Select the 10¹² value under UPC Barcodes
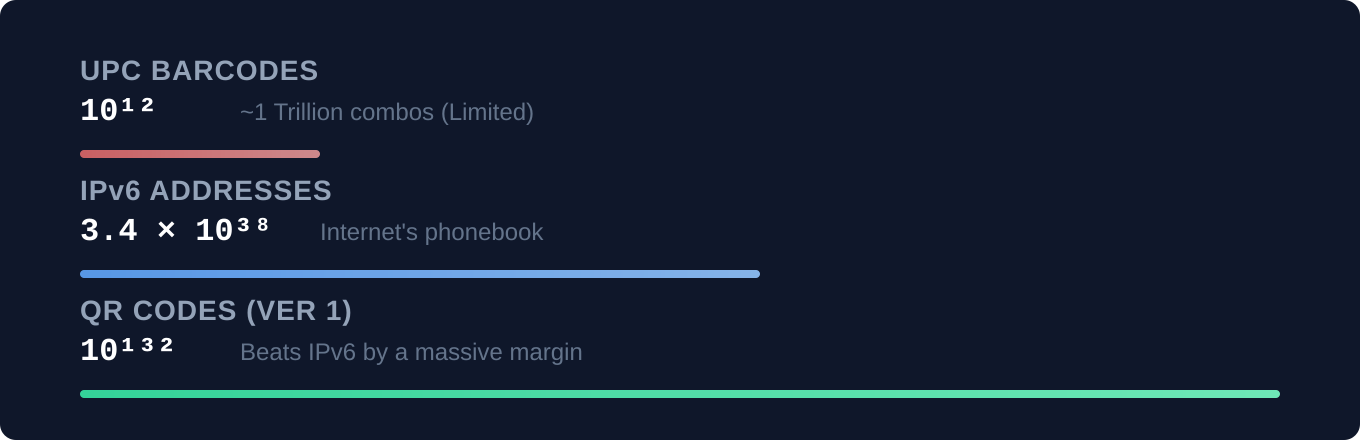This screenshot has height=440, width=1360. [116, 111]
